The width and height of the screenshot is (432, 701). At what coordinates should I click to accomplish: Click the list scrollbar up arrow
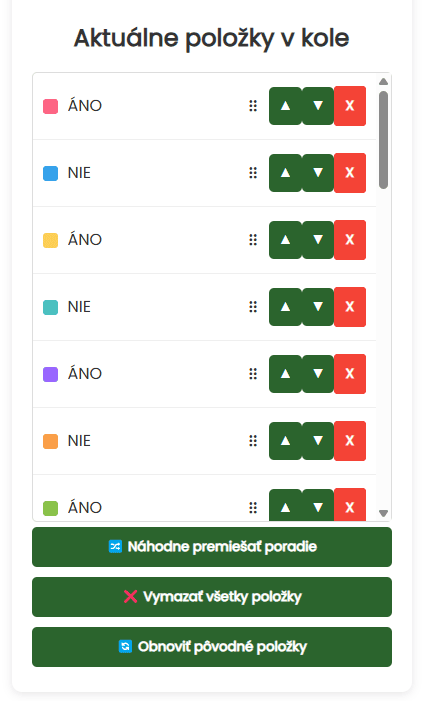[383, 81]
